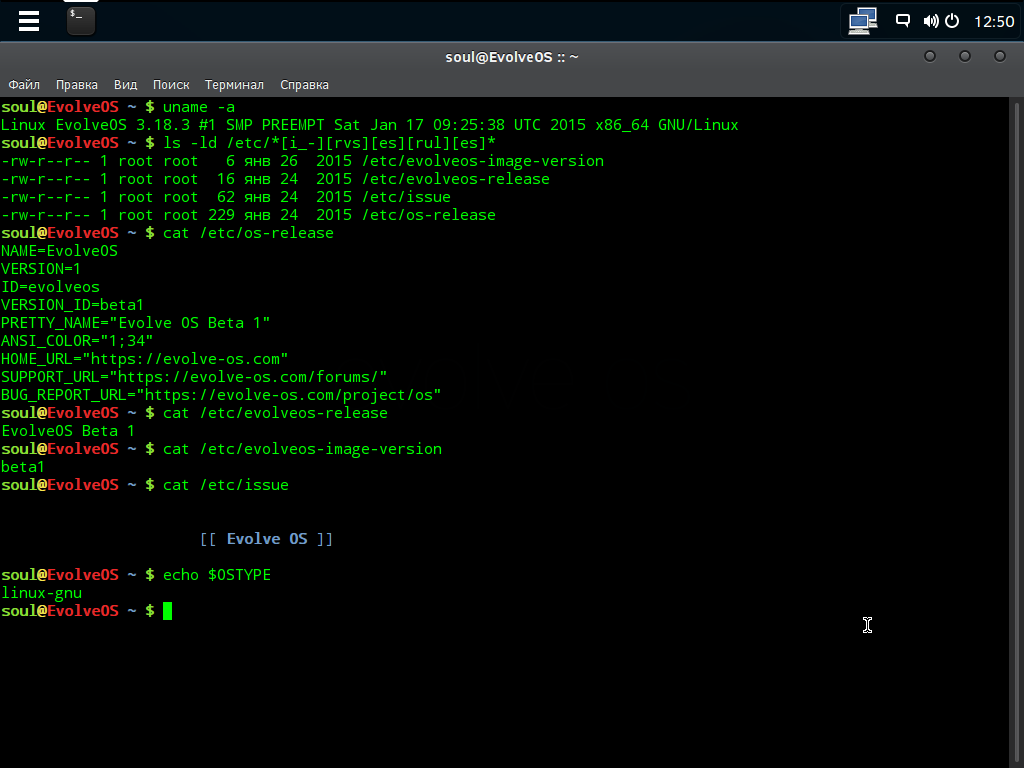Image resolution: width=1024 pixels, height=768 pixels.
Task: Open the network connections tray icon
Action: pos(863,21)
